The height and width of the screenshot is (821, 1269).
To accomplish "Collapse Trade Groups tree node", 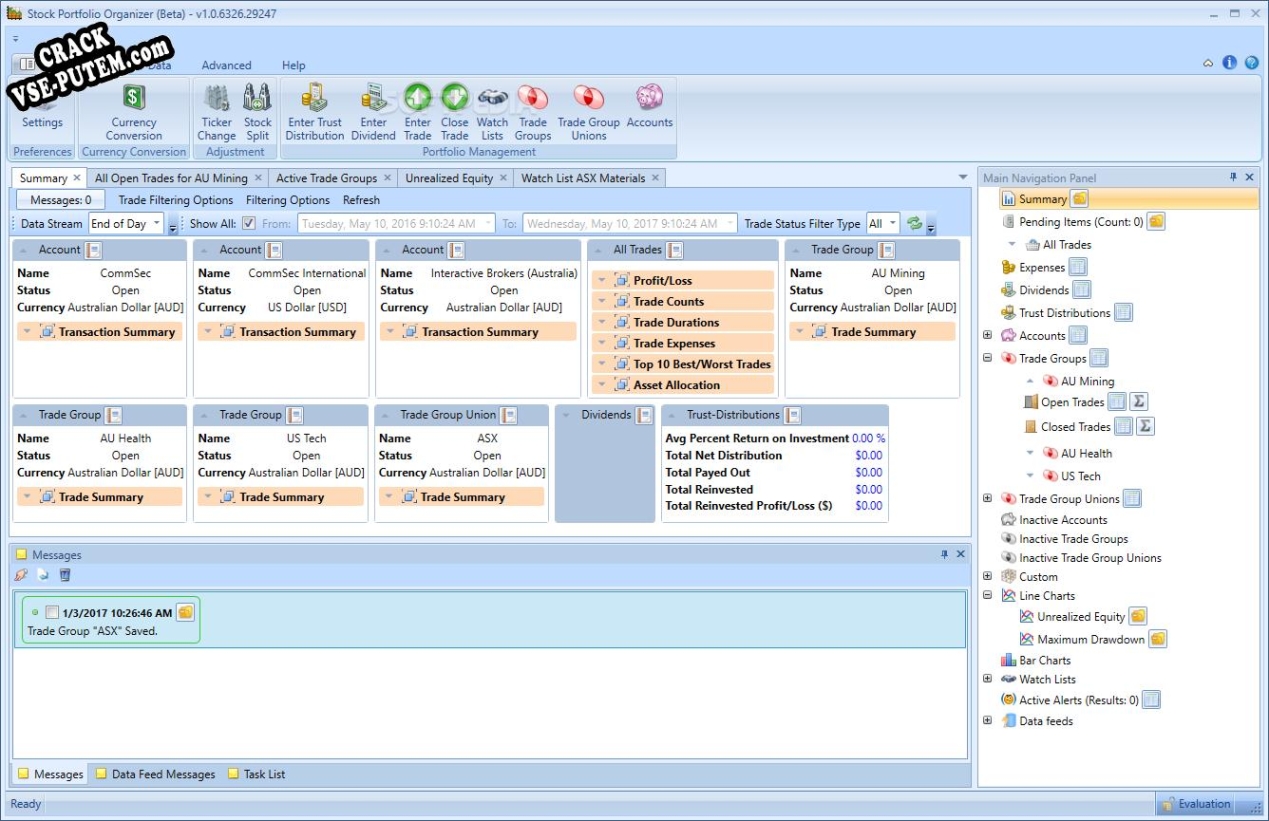I will point(988,358).
